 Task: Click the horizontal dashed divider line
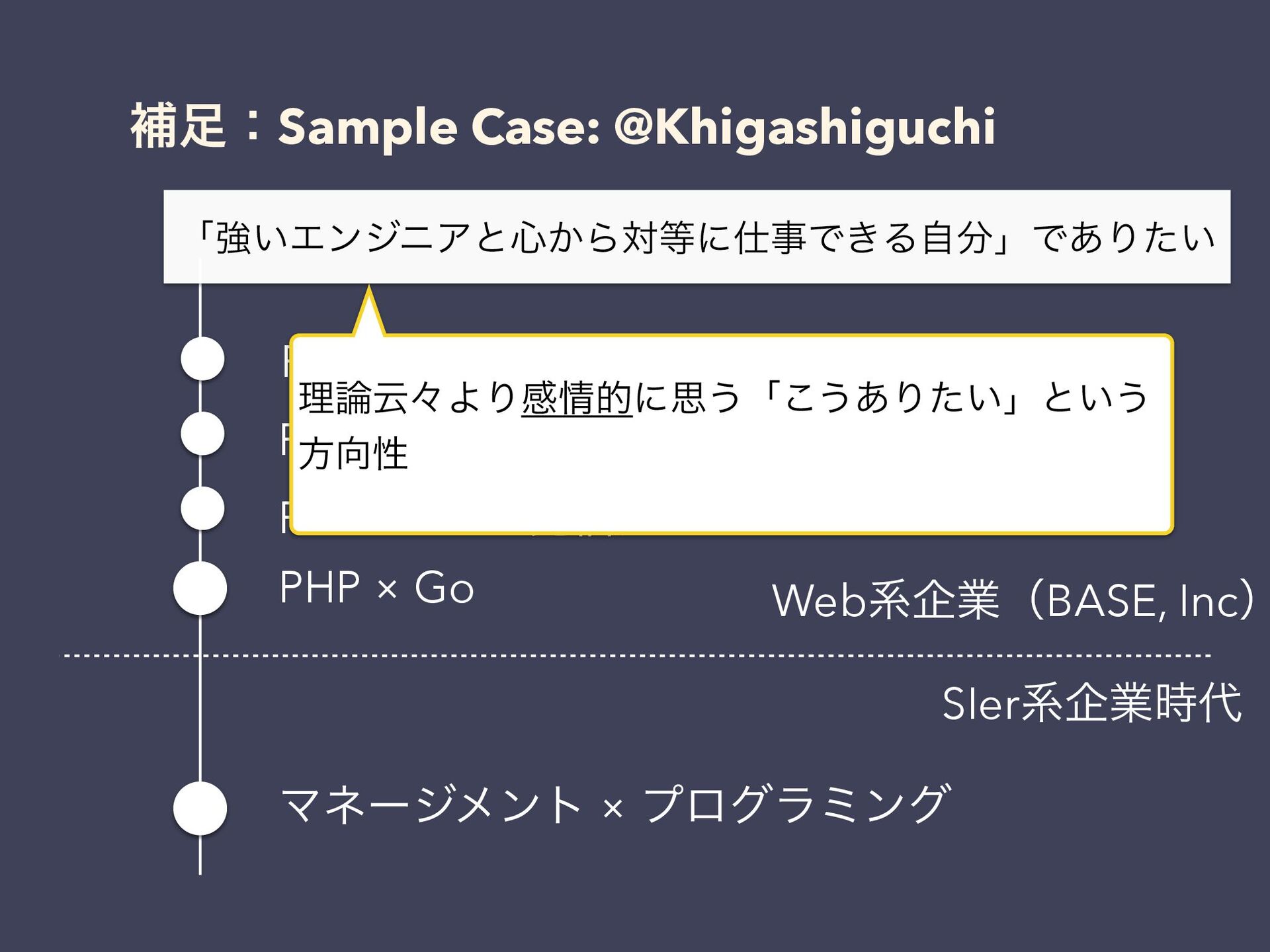point(636,656)
